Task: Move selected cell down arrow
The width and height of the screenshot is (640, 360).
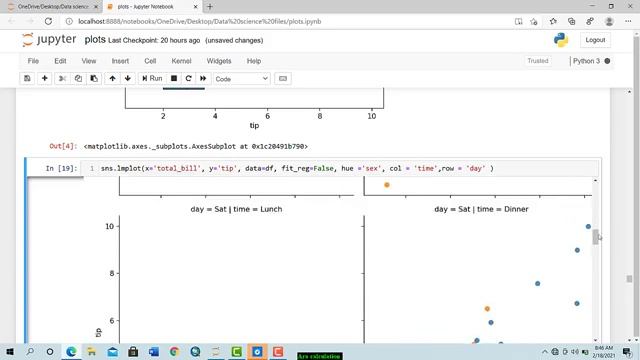Action: pos(128,78)
